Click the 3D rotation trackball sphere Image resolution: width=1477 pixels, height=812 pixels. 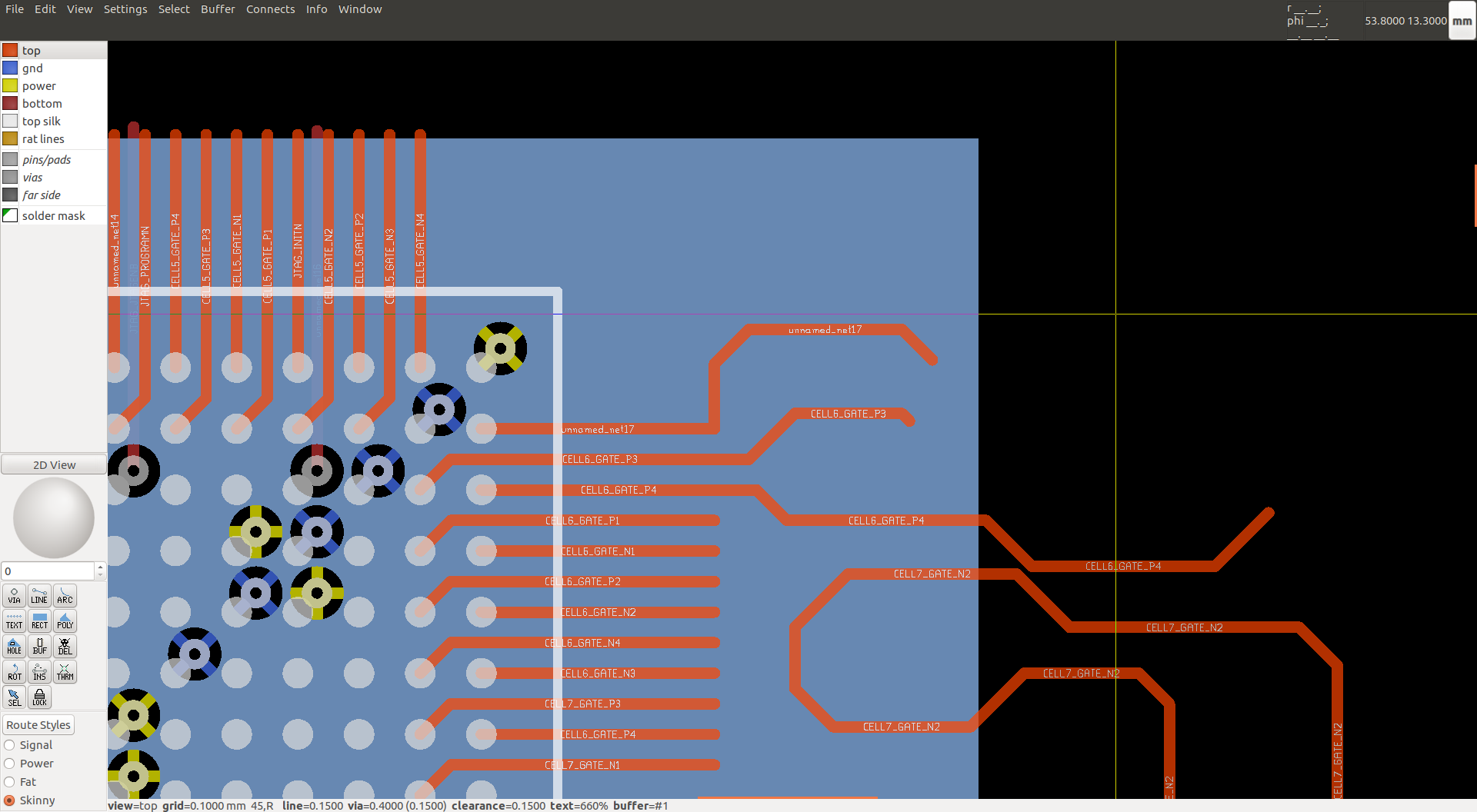(54, 518)
